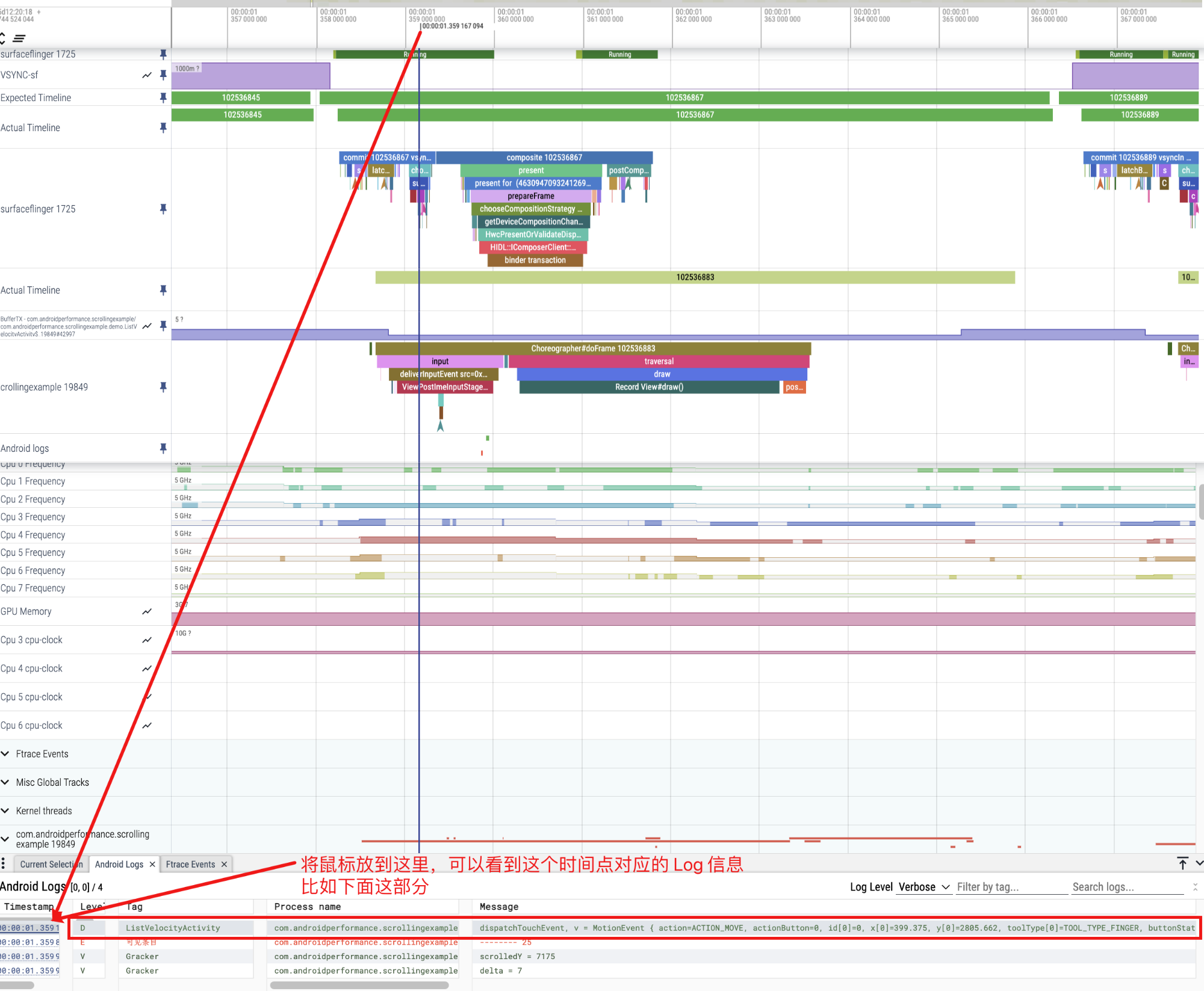Unpin the Android logs track
The height and width of the screenshot is (991, 1204).
(x=163, y=448)
